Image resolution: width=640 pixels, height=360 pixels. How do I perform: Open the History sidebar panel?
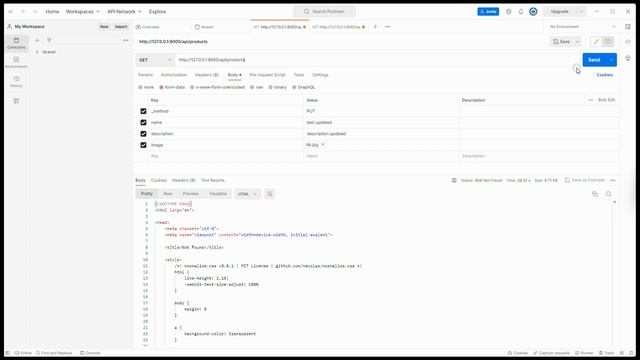click(16, 81)
